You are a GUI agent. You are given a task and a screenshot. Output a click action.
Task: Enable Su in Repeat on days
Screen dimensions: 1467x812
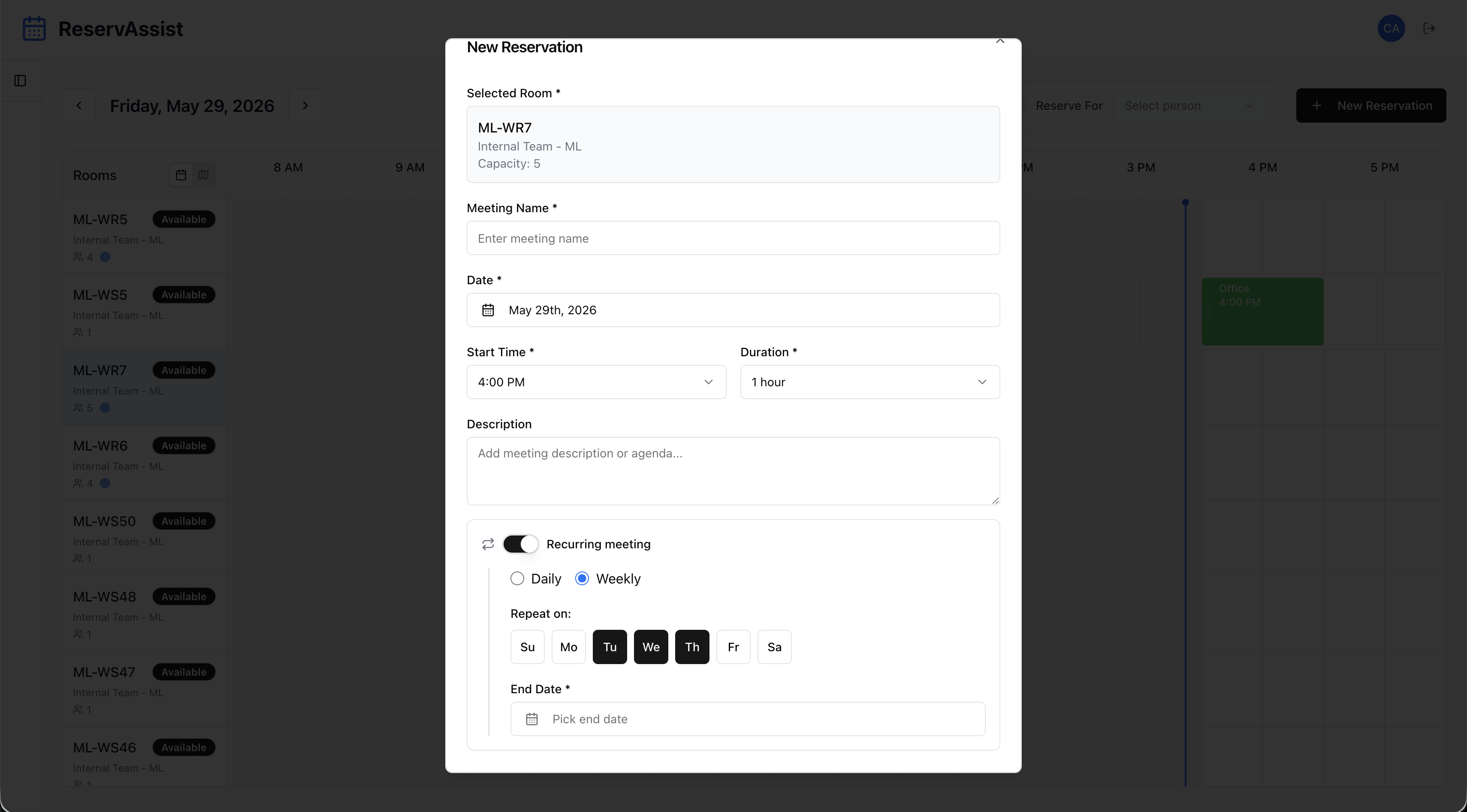coord(527,647)
